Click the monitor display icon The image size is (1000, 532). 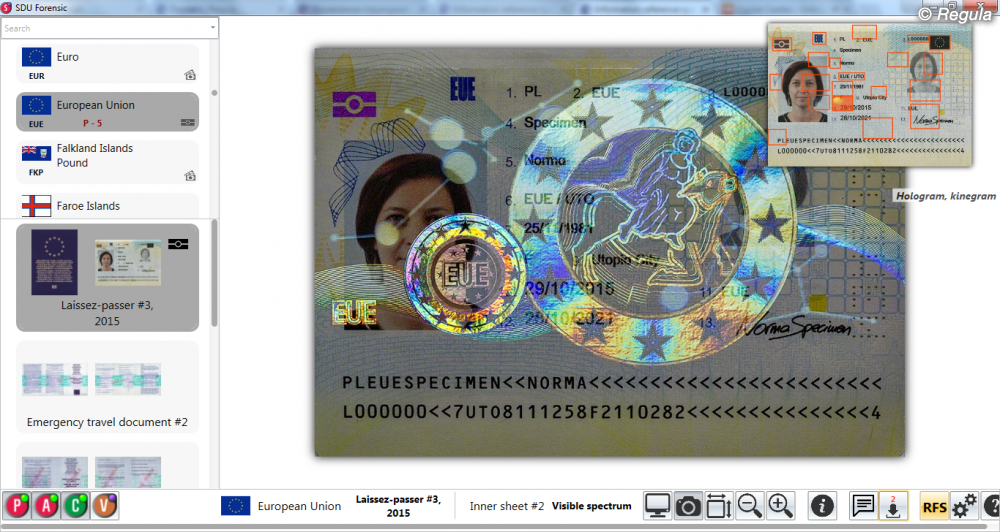[657, 506]
